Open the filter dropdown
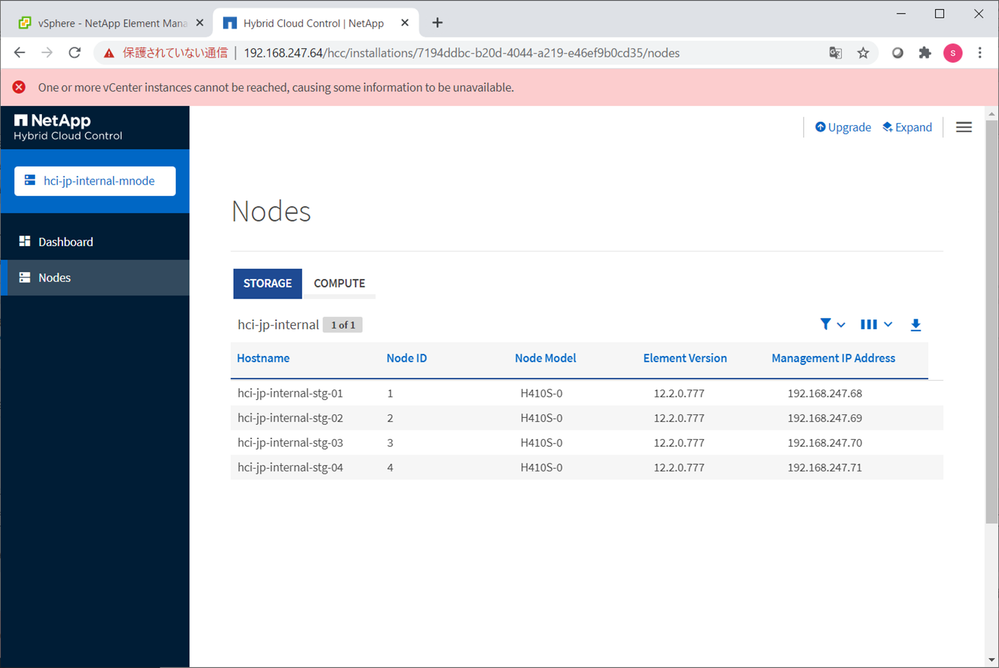Image resolution: width=999 pixels, height=668 pixels. 832,325
